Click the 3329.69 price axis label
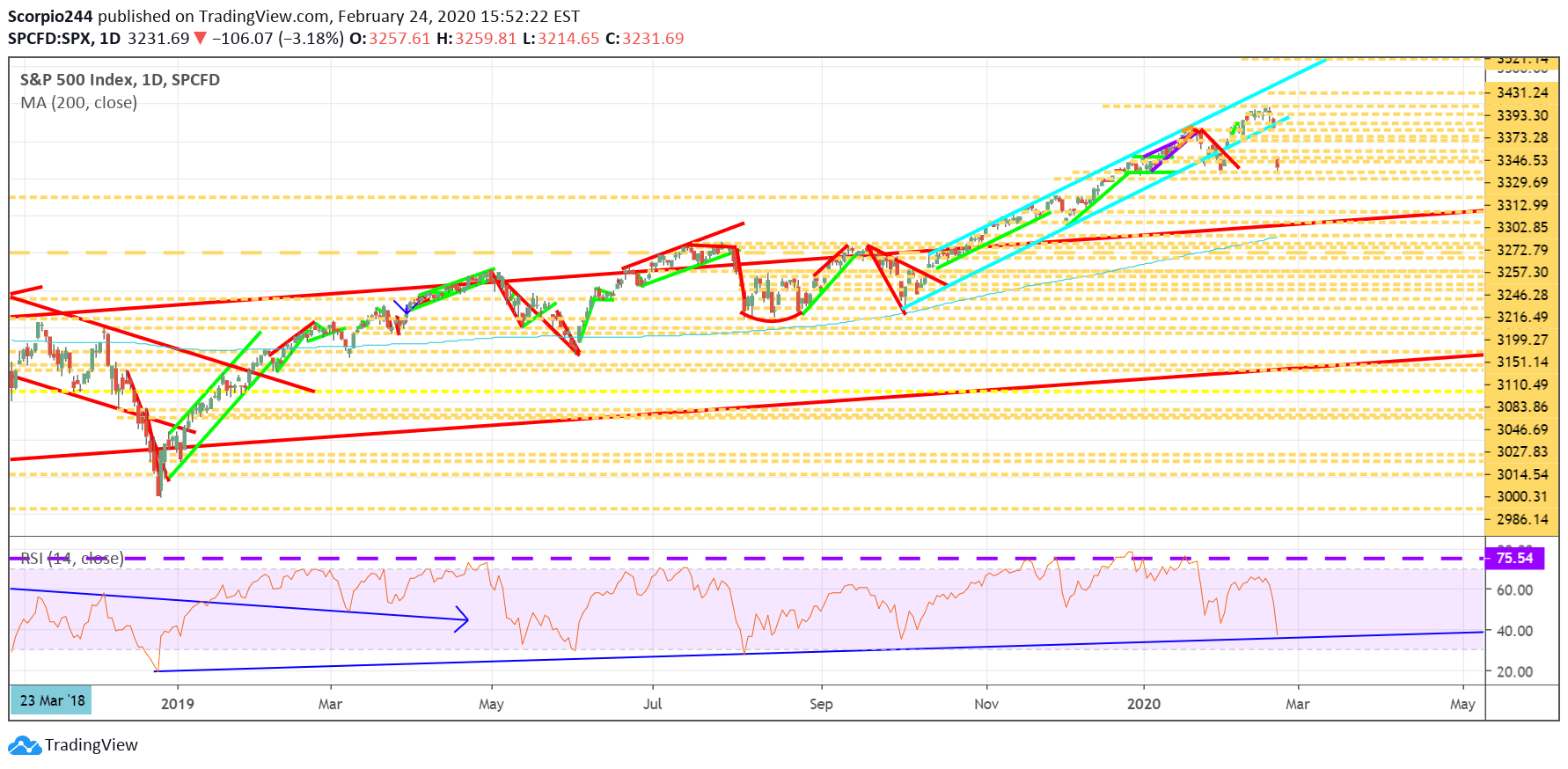Viewport: 1568px width, 769px height. coord(1522,182)
